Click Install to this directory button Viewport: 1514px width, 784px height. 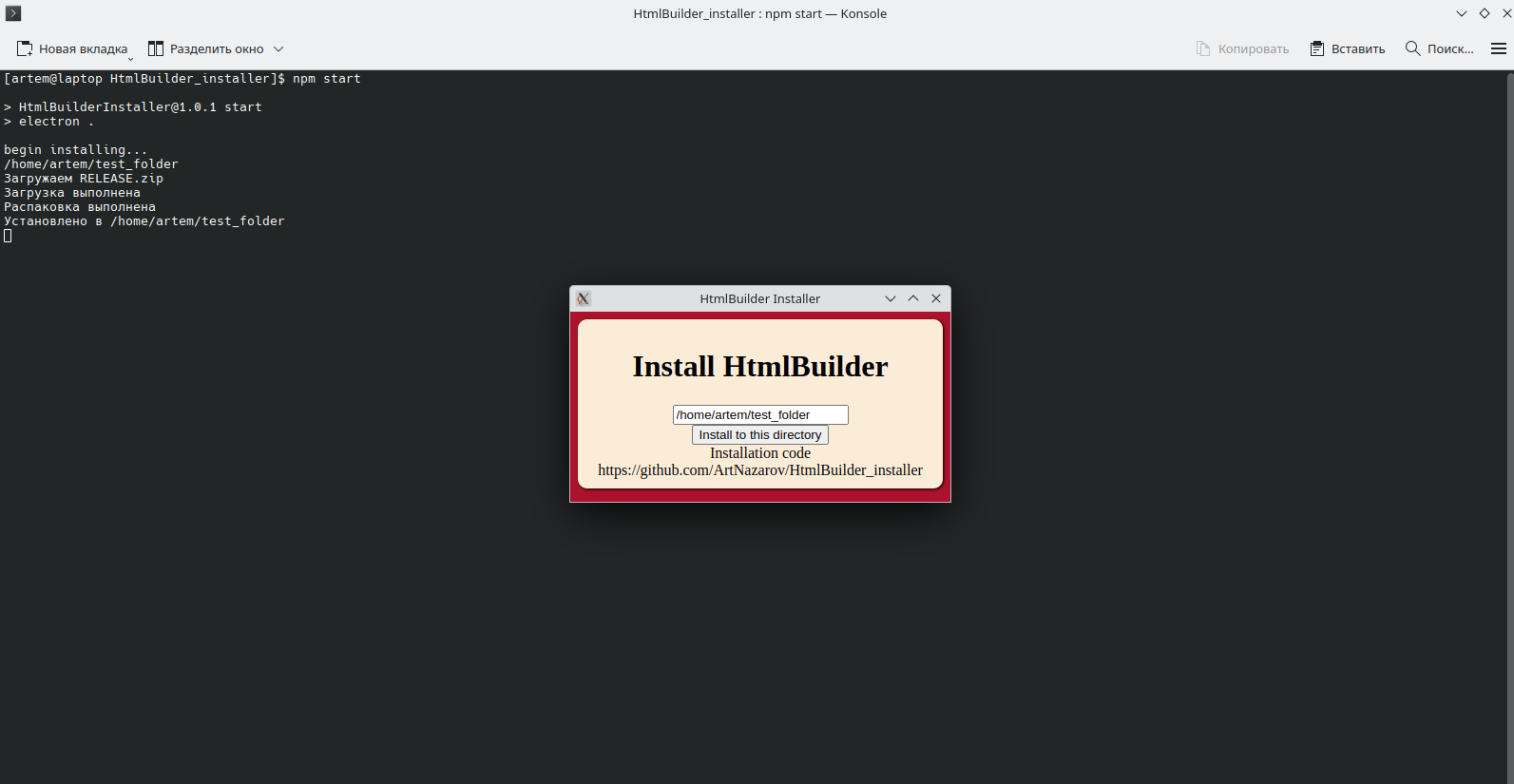tap(760, 434)
